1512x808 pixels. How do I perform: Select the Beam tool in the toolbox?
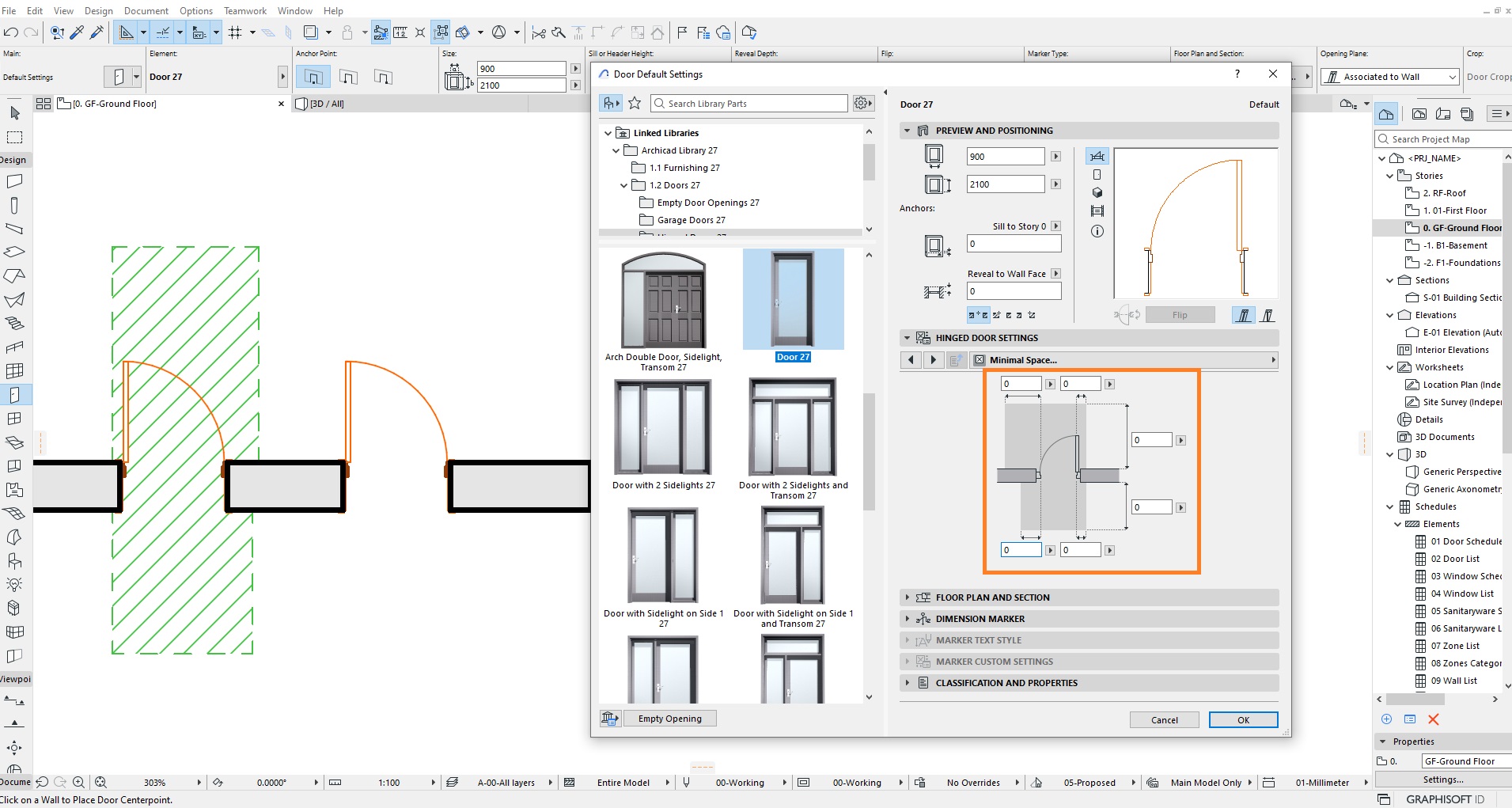coord(14,229)
